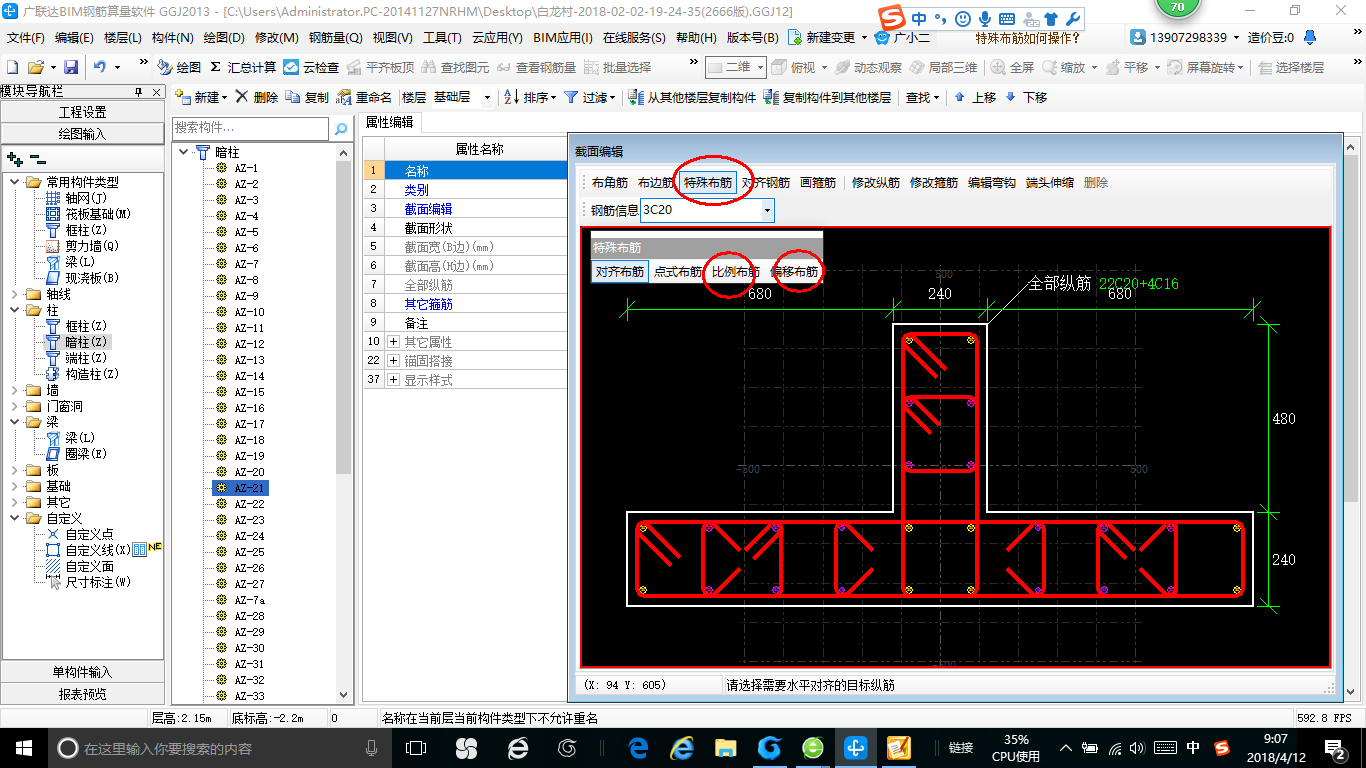The height and width of the screenshot is (768, 1366).
Task: Open the BIM应用(I) menu
Action: 563,37
